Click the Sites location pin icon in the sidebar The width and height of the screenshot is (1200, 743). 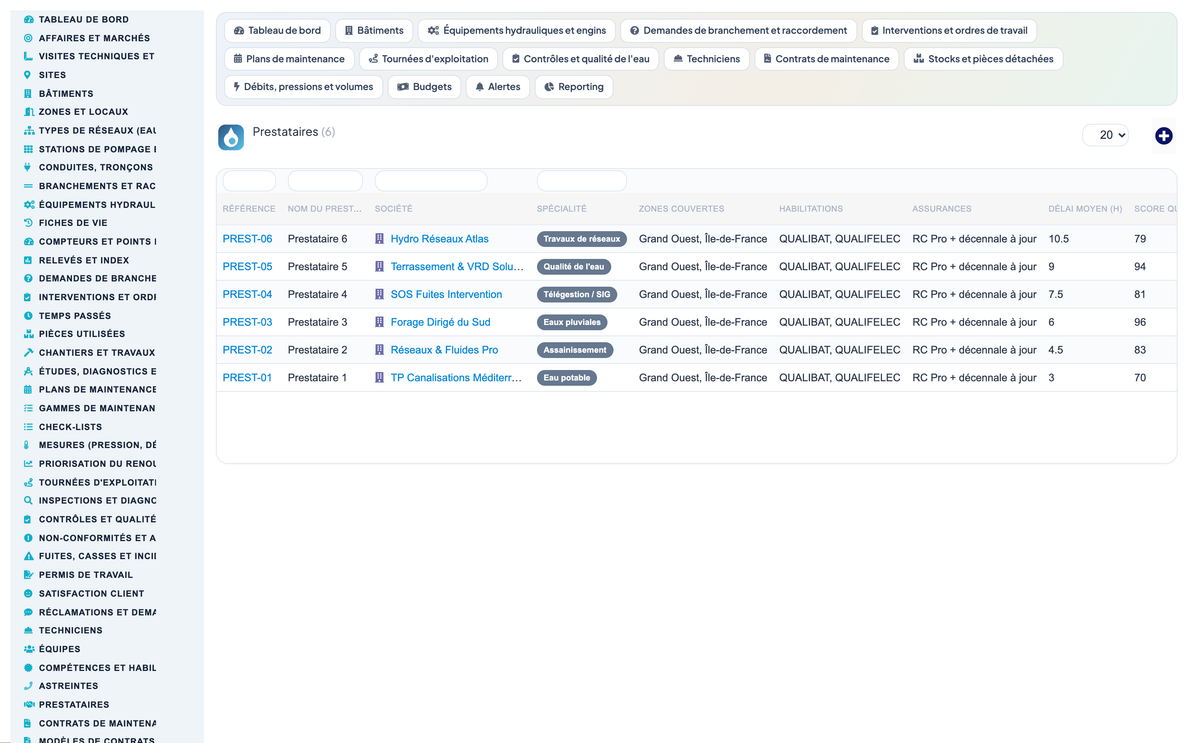coord(28,75)
